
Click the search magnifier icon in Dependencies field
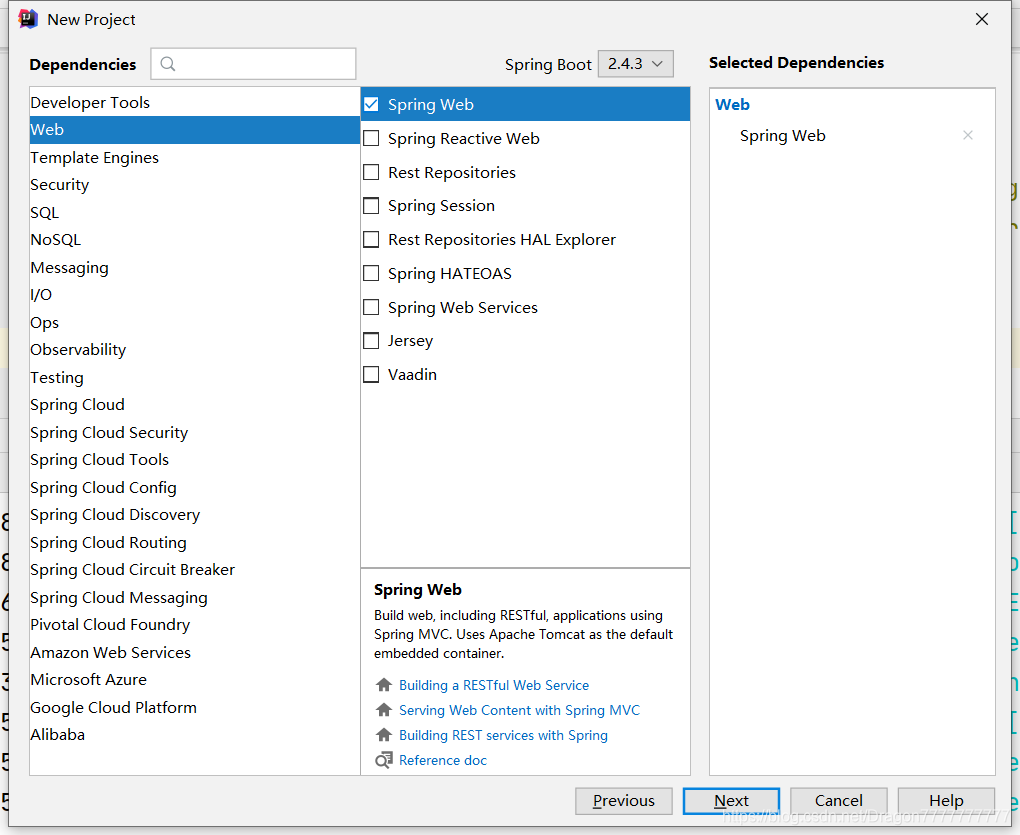pyautogui.click(x=168, y=64)
